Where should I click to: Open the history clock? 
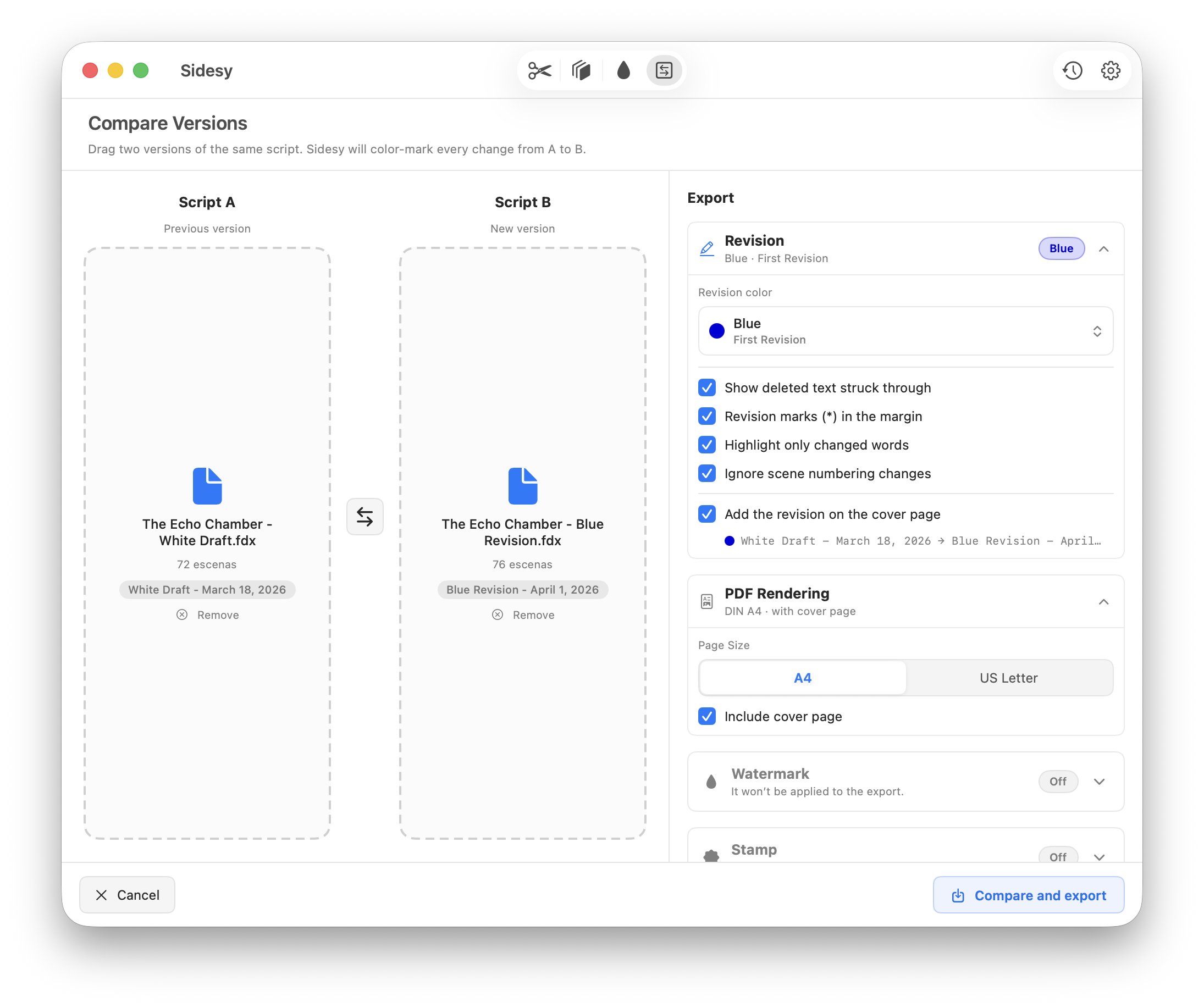(x=1072, y=70)
